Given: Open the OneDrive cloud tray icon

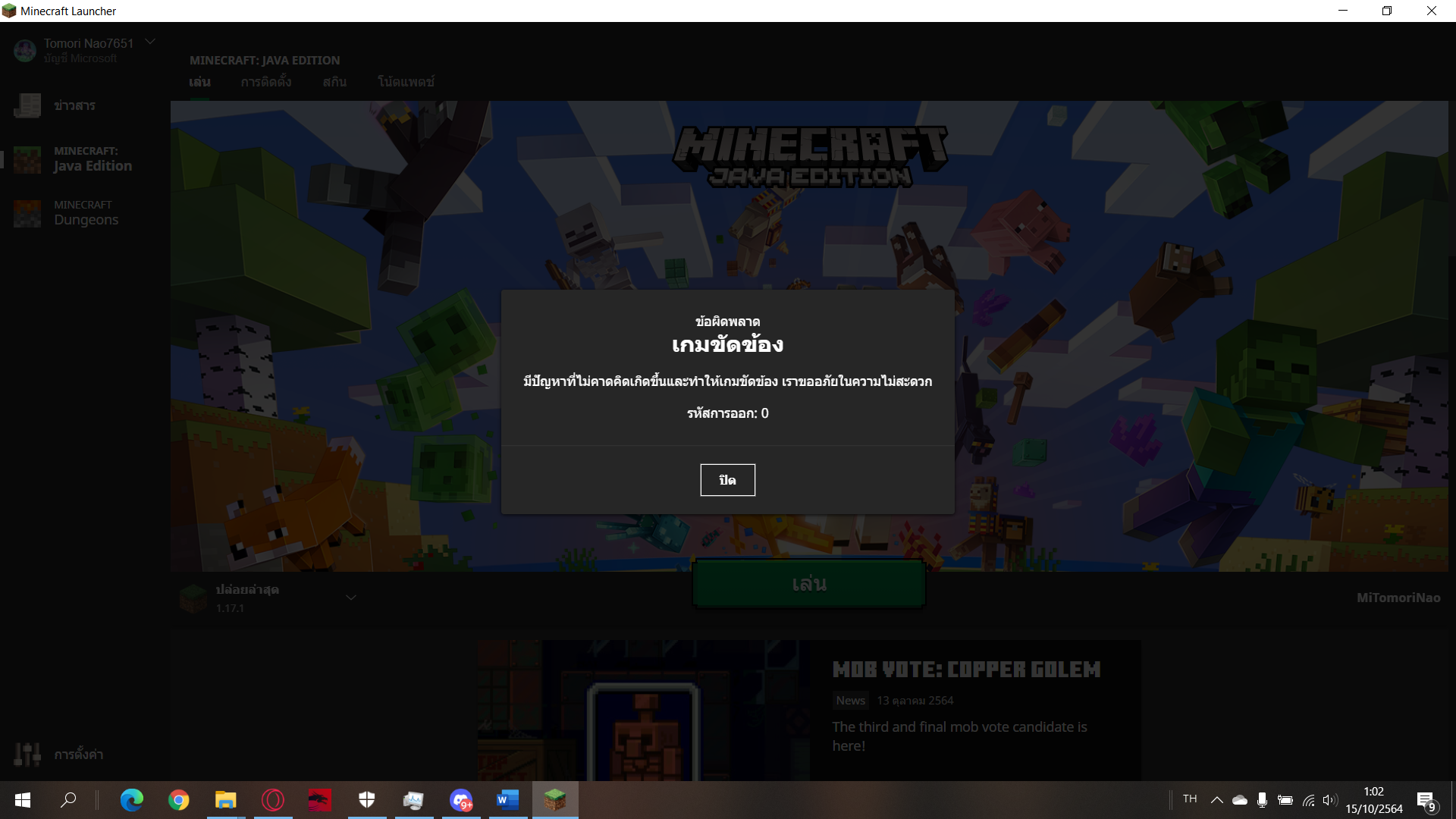Looking at the screenshot, I should pyautogui.click(x=1240, y=800).
